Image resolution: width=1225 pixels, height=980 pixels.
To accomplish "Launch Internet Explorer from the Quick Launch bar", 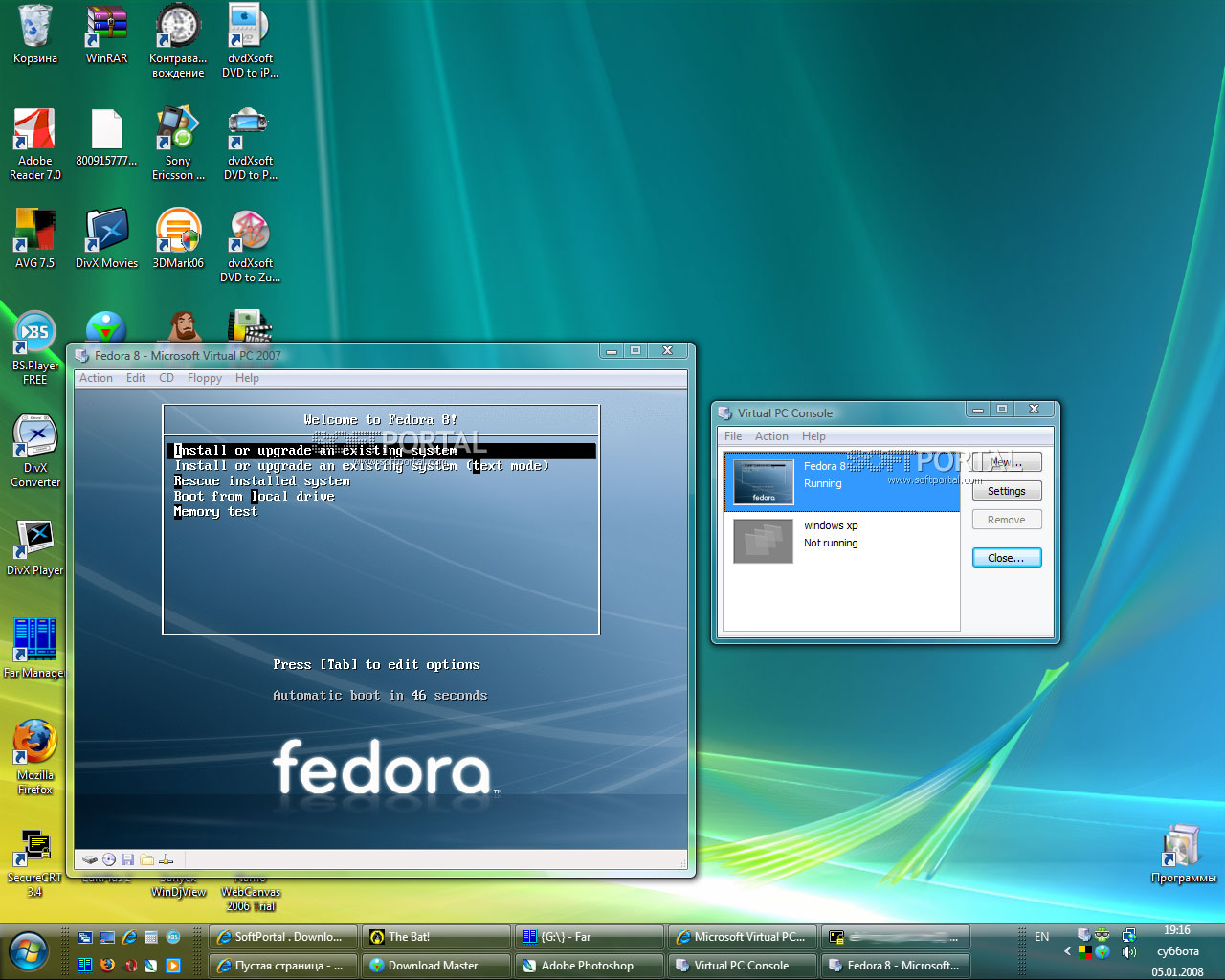I will 128,938.
